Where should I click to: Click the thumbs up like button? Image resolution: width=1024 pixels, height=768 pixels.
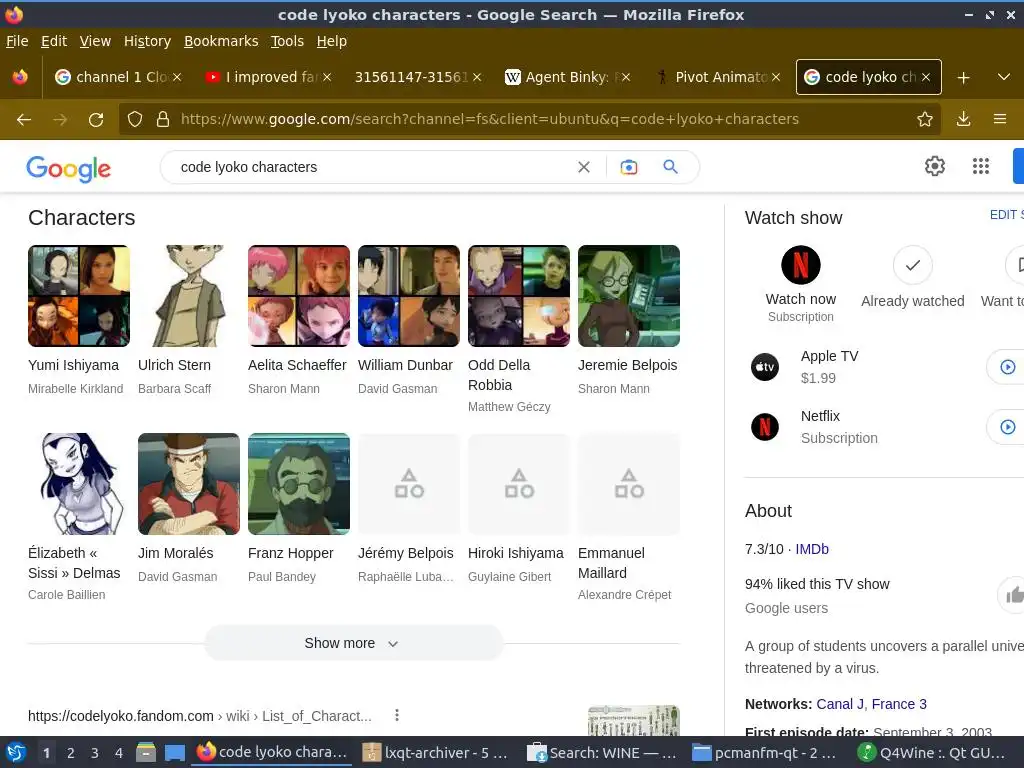coord(1013,595)
